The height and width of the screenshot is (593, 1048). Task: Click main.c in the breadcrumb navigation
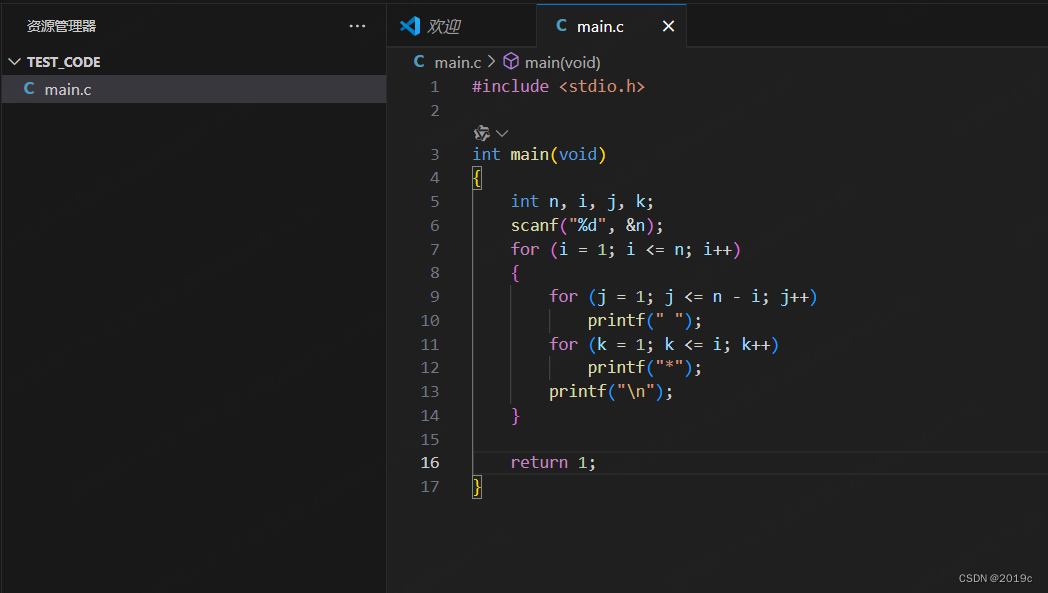pyautogui.click(x=457, y=61)
